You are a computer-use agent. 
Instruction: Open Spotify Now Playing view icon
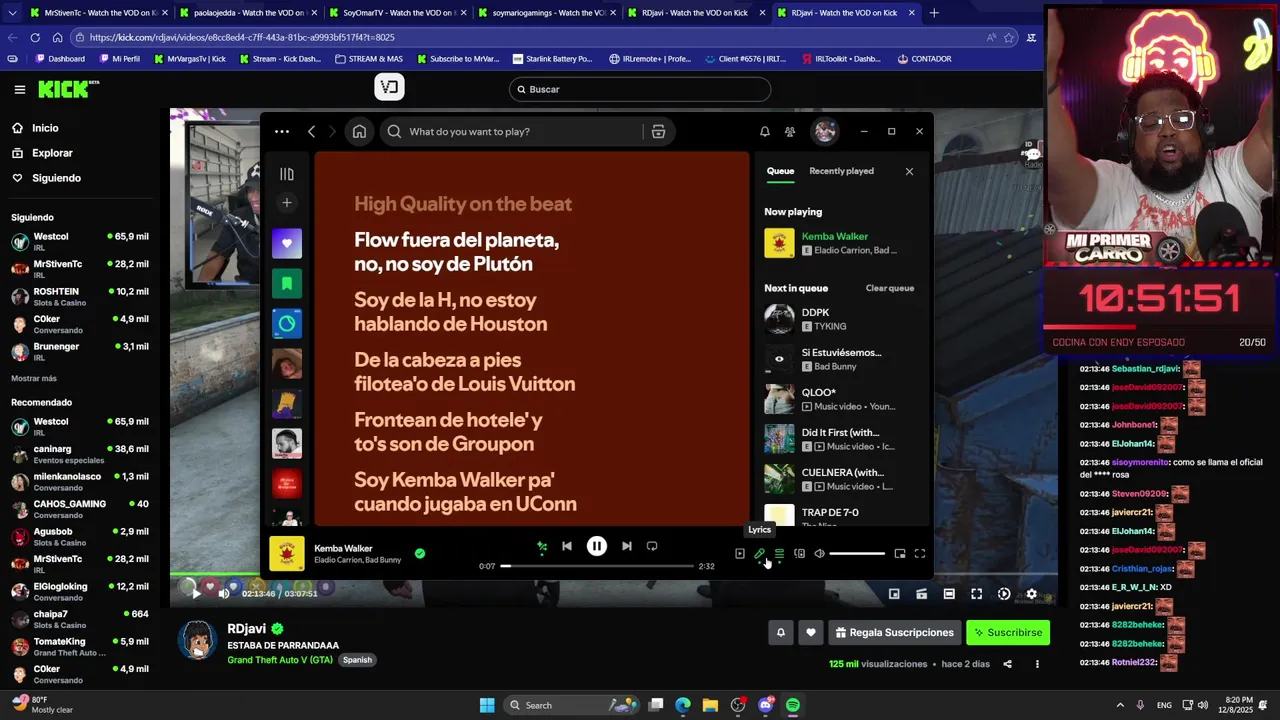[x=740, y=553]
